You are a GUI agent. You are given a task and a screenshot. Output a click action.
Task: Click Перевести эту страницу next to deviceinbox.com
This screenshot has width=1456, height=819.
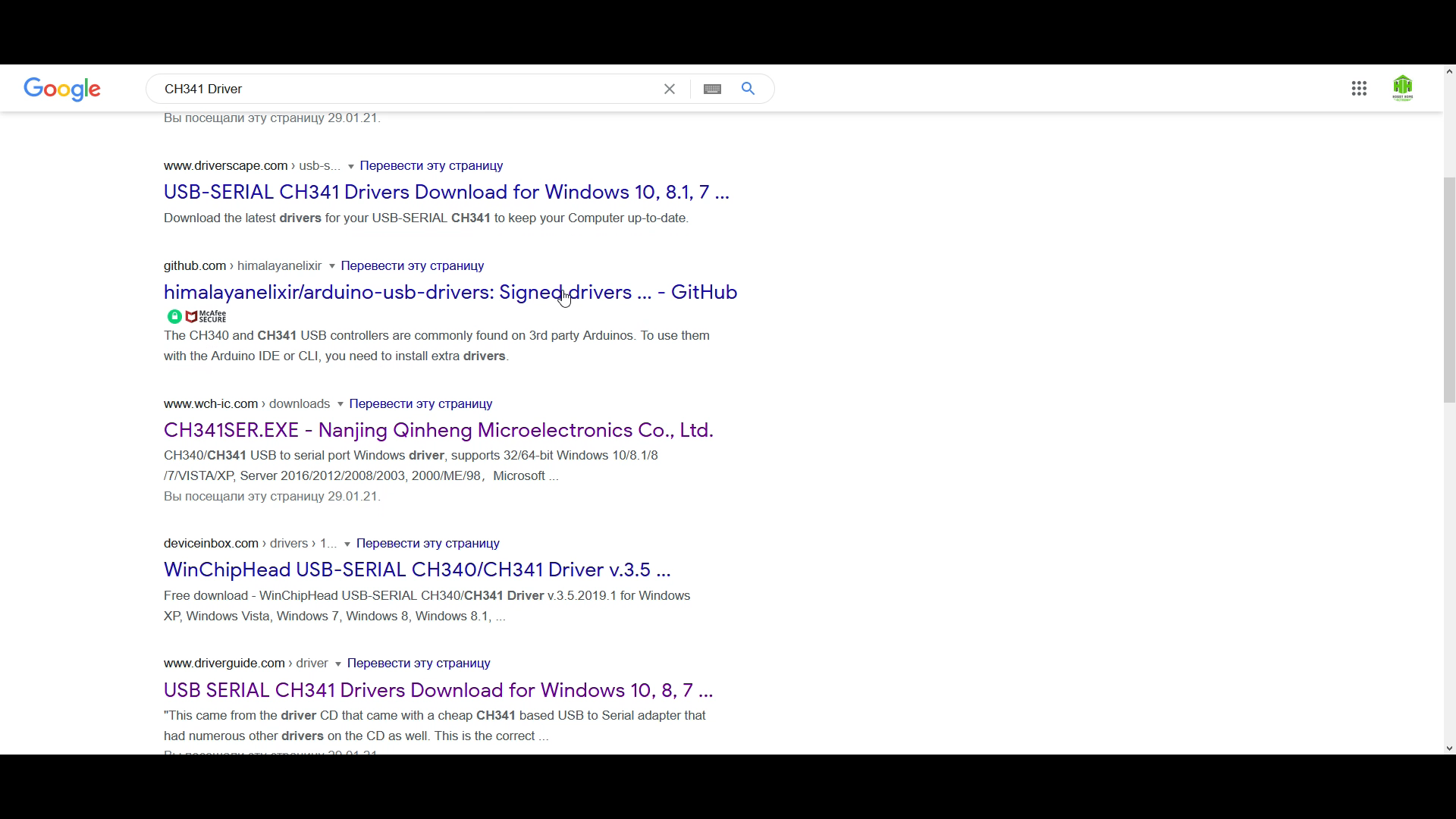[428, 543]
